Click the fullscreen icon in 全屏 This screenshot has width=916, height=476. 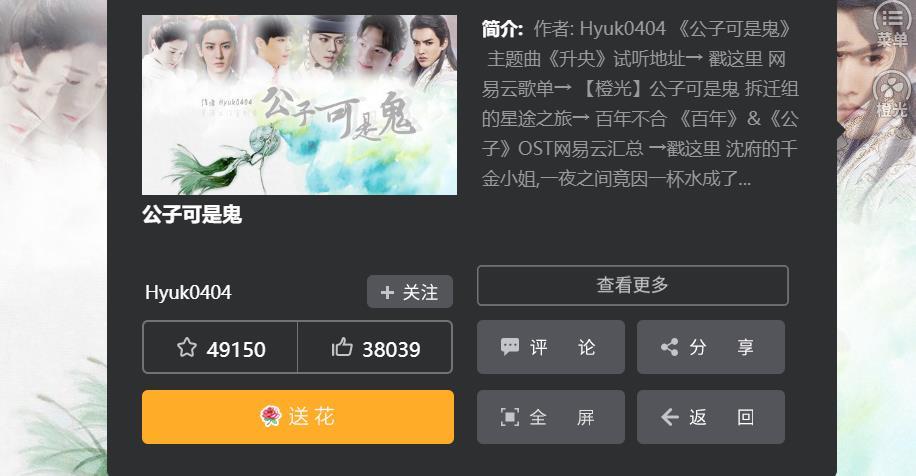point(509,417)
